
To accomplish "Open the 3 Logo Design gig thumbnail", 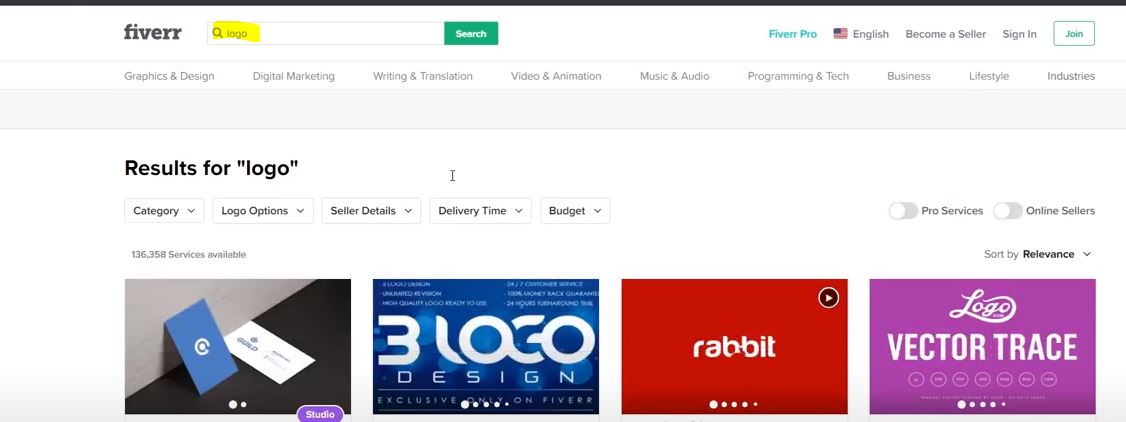I will (x=485, y=346).
